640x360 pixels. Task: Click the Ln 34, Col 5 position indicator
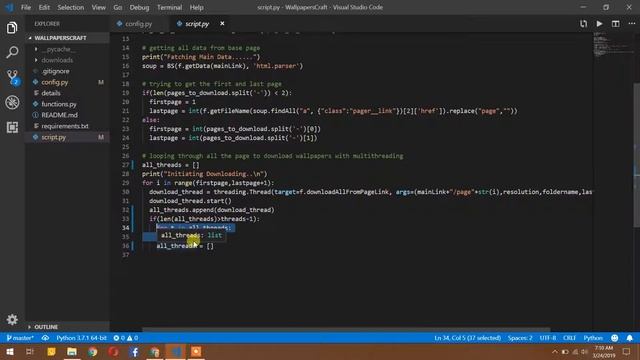467,338
